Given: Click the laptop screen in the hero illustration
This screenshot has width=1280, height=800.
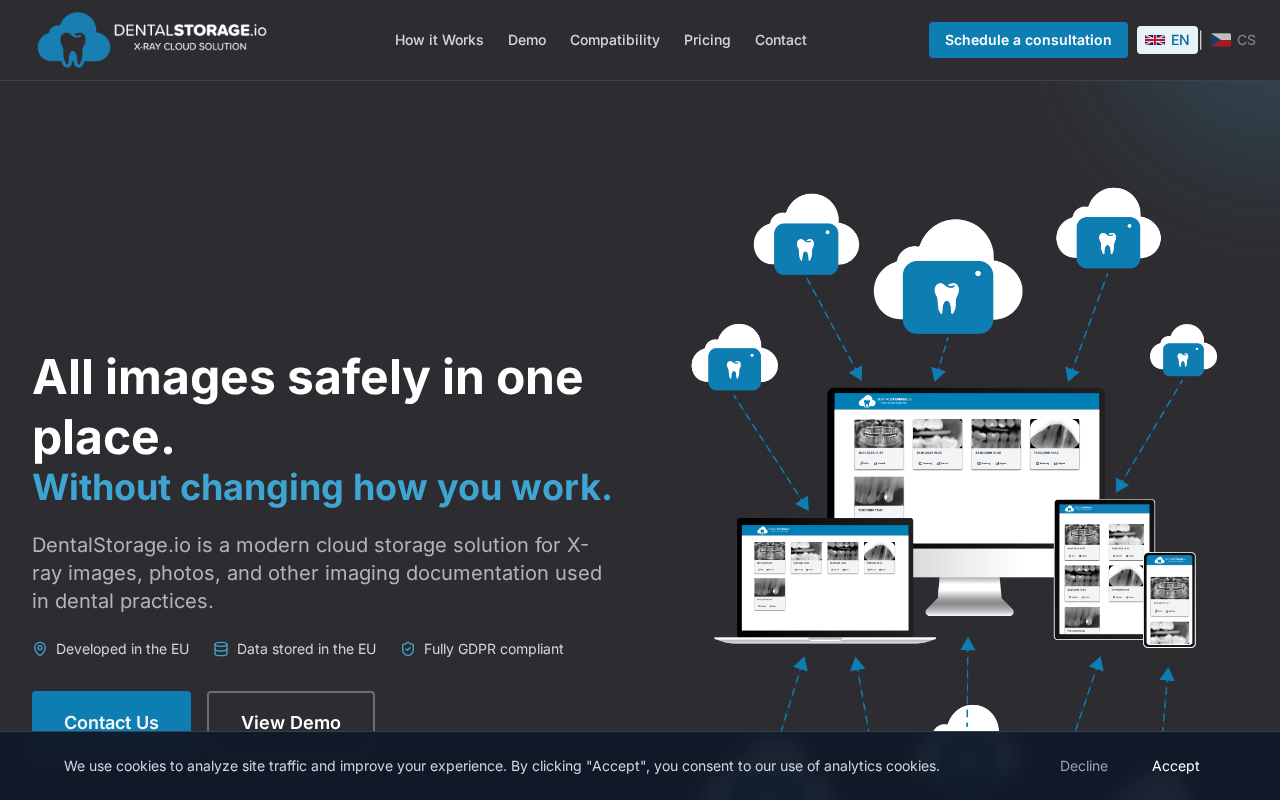Looking at the screenshot, I should pos(825,580).
